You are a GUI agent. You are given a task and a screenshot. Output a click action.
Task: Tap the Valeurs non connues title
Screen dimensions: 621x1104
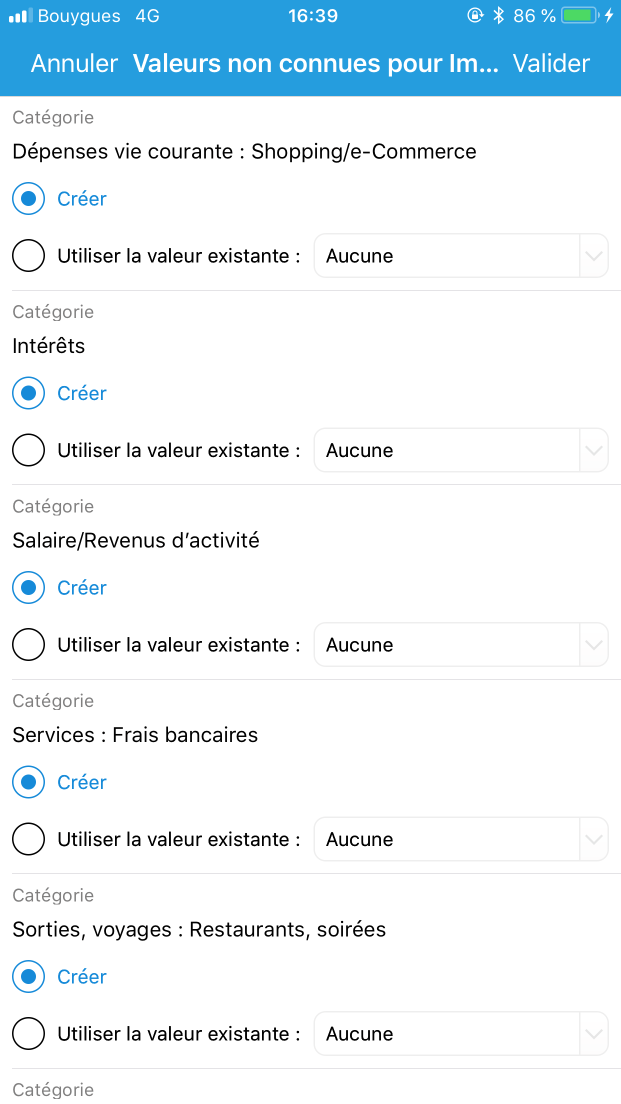(315, 63)
